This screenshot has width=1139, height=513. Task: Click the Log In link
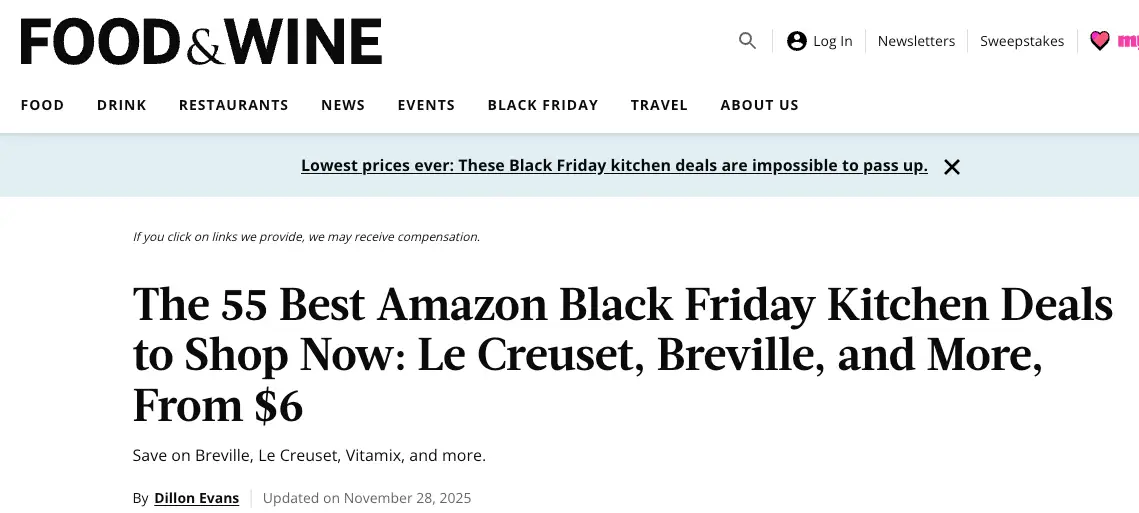coord(832,41)
